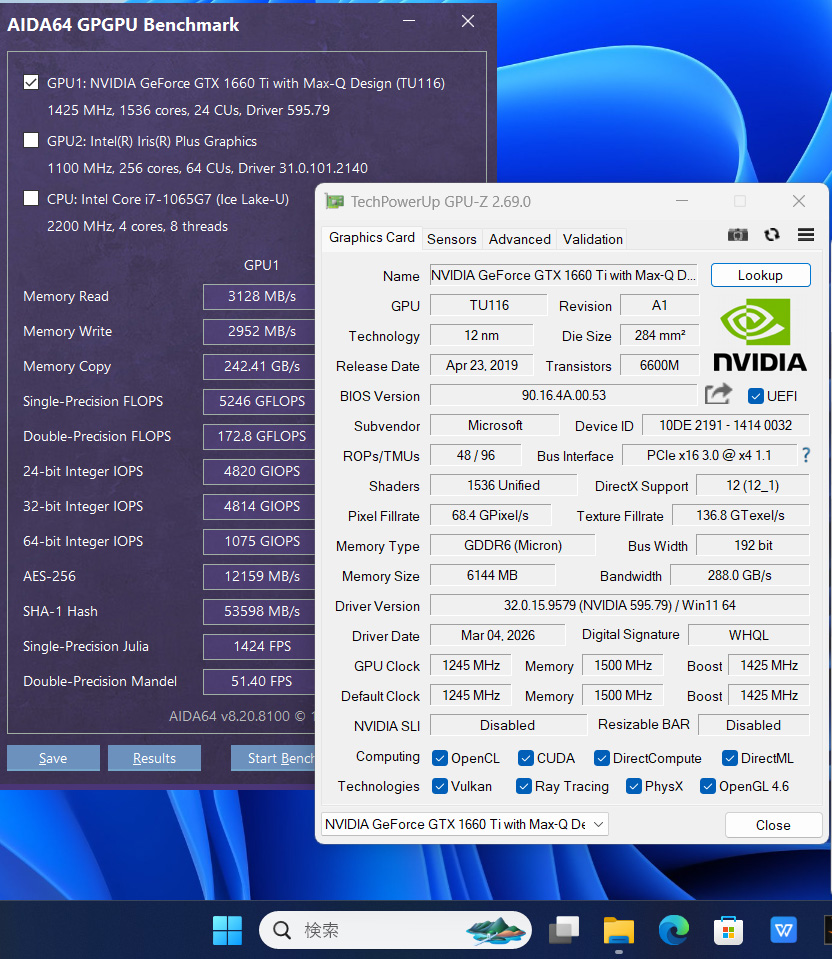Toggle the OpenGL 4.6 checkbox
The image size is (832, 959).
(x=708, y=786)
